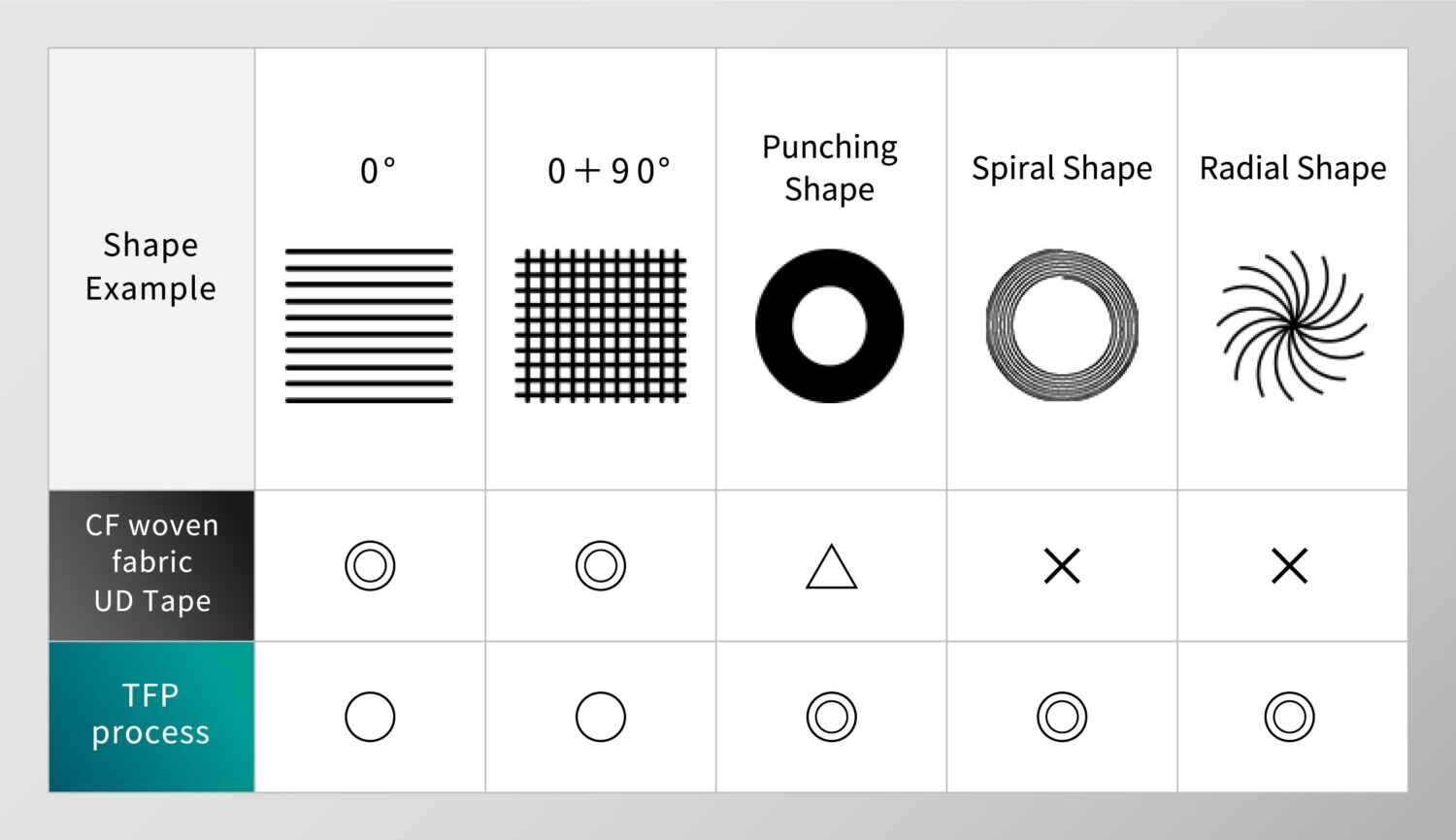Image resolution: width=1456 pixels, height=840 pixels.
Task: Click the CF woven fabric UD Tape header
Action: pos(151,564)
